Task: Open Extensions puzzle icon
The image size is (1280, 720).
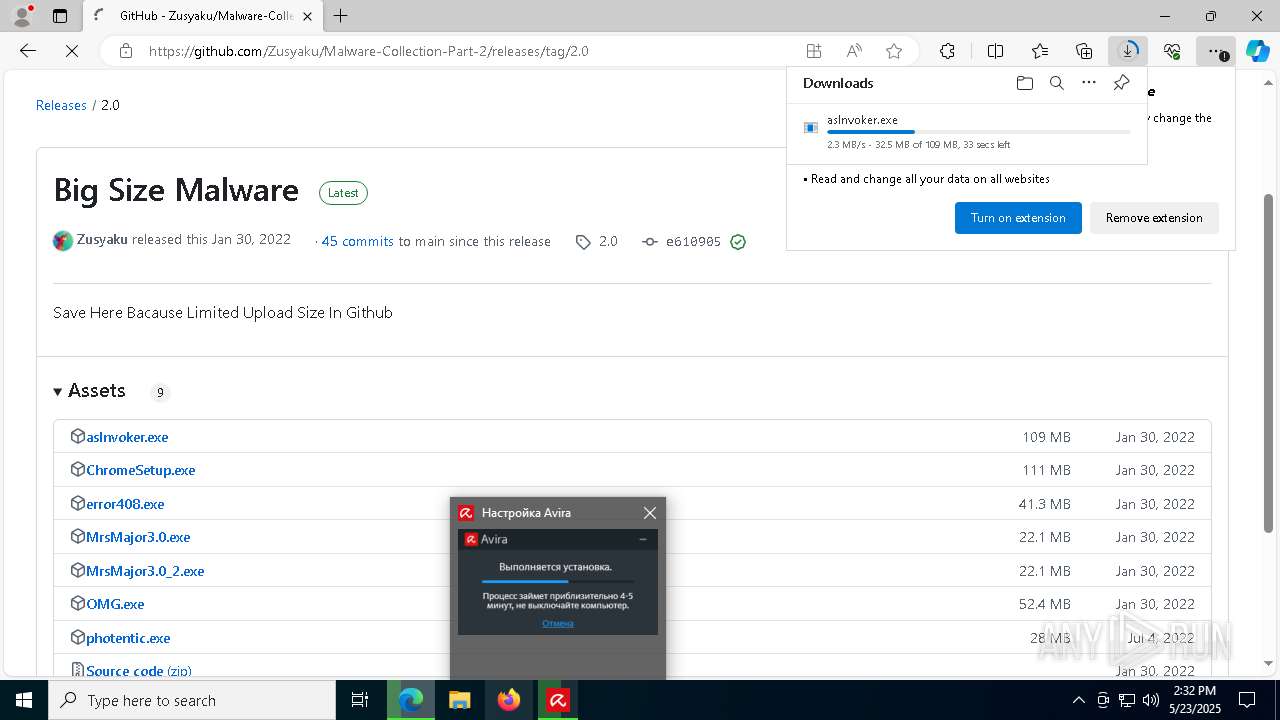Action: point(947,51)
